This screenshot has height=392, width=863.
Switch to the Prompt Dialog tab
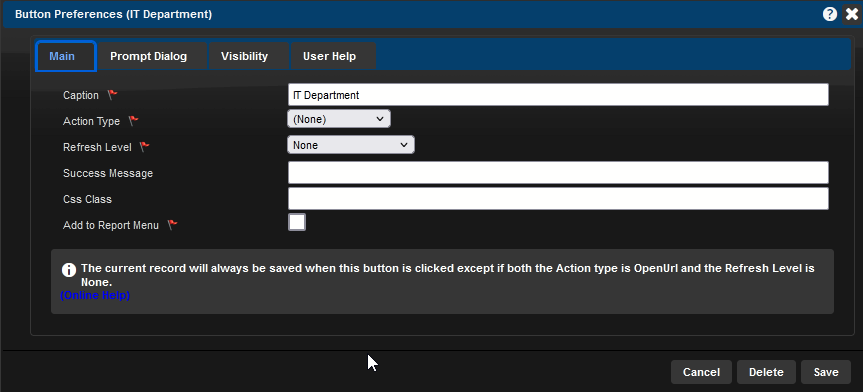point(149,56)
